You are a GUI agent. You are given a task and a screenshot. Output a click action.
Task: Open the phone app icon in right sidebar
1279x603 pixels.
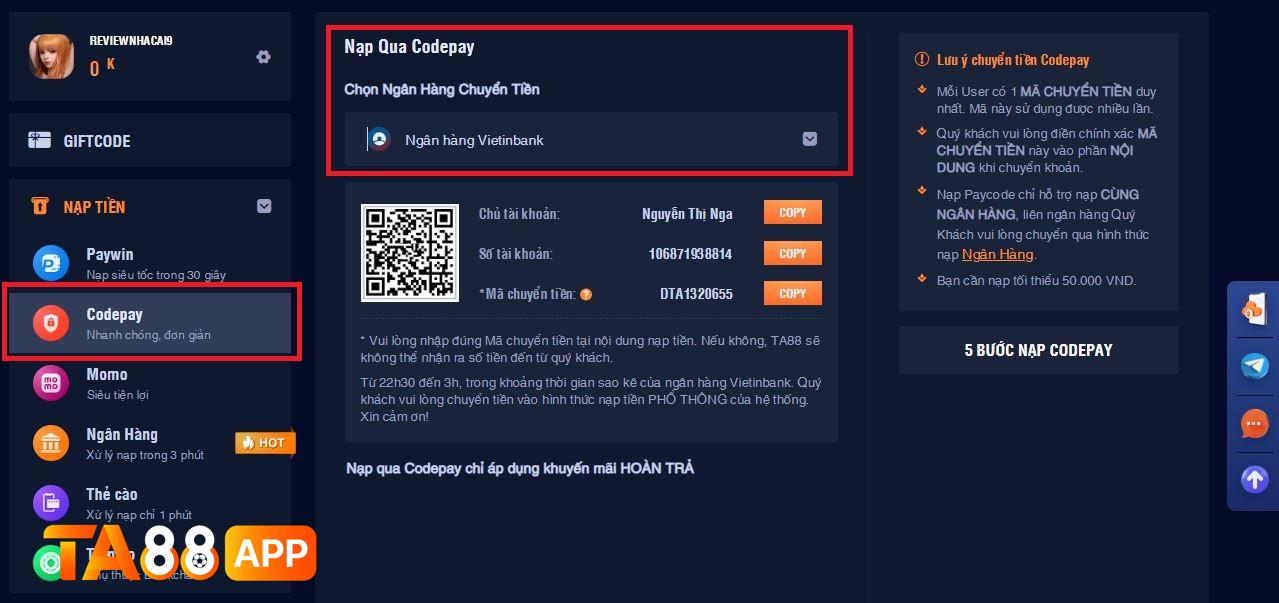click(x=1254, y=309)
